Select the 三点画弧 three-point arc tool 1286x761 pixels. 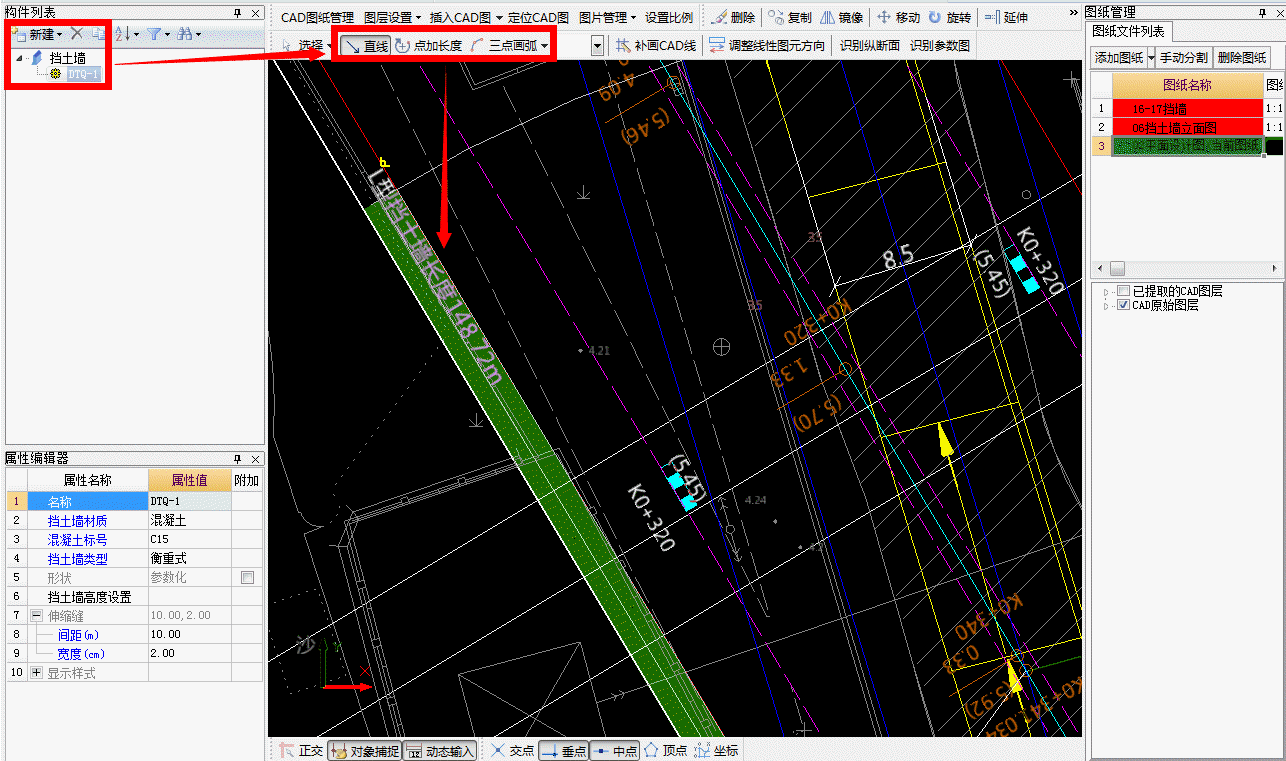[503, 46]
